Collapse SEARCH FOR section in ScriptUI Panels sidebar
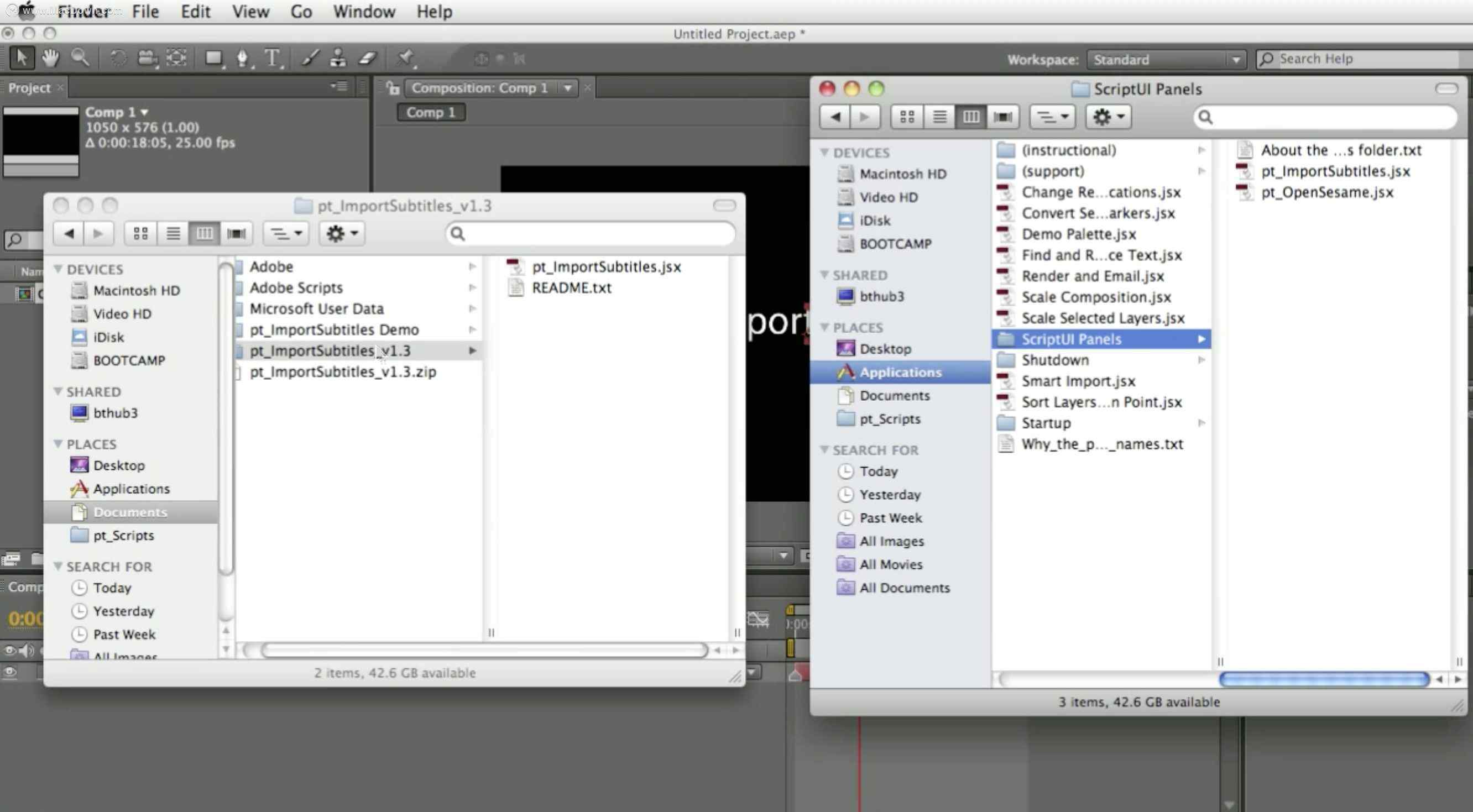 824,449
